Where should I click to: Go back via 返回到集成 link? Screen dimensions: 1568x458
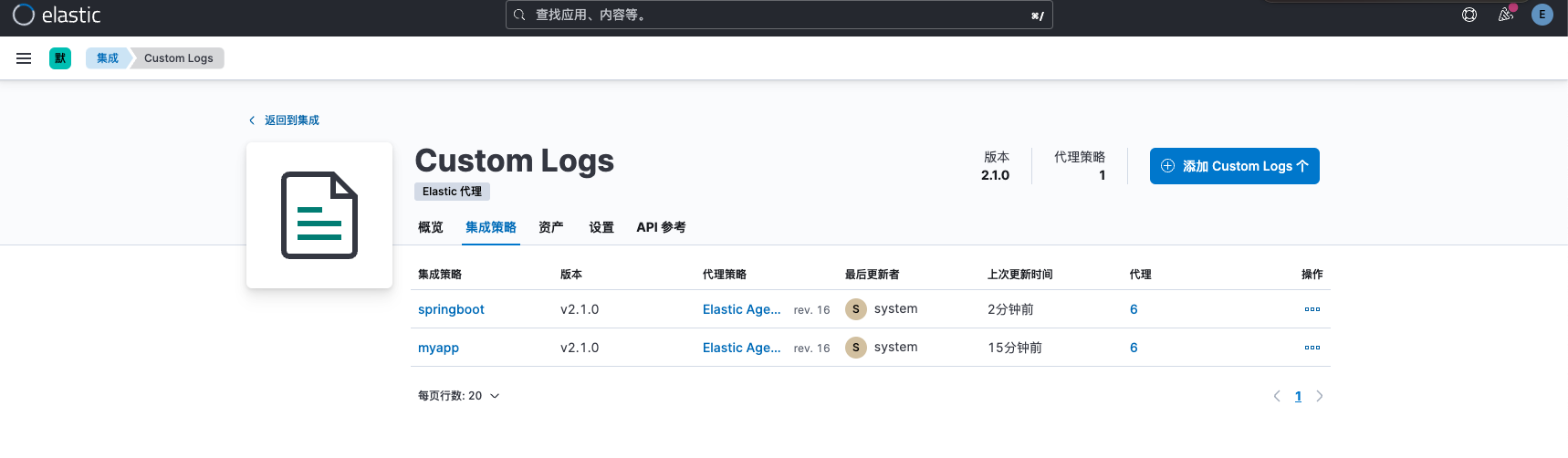(284, 120)
